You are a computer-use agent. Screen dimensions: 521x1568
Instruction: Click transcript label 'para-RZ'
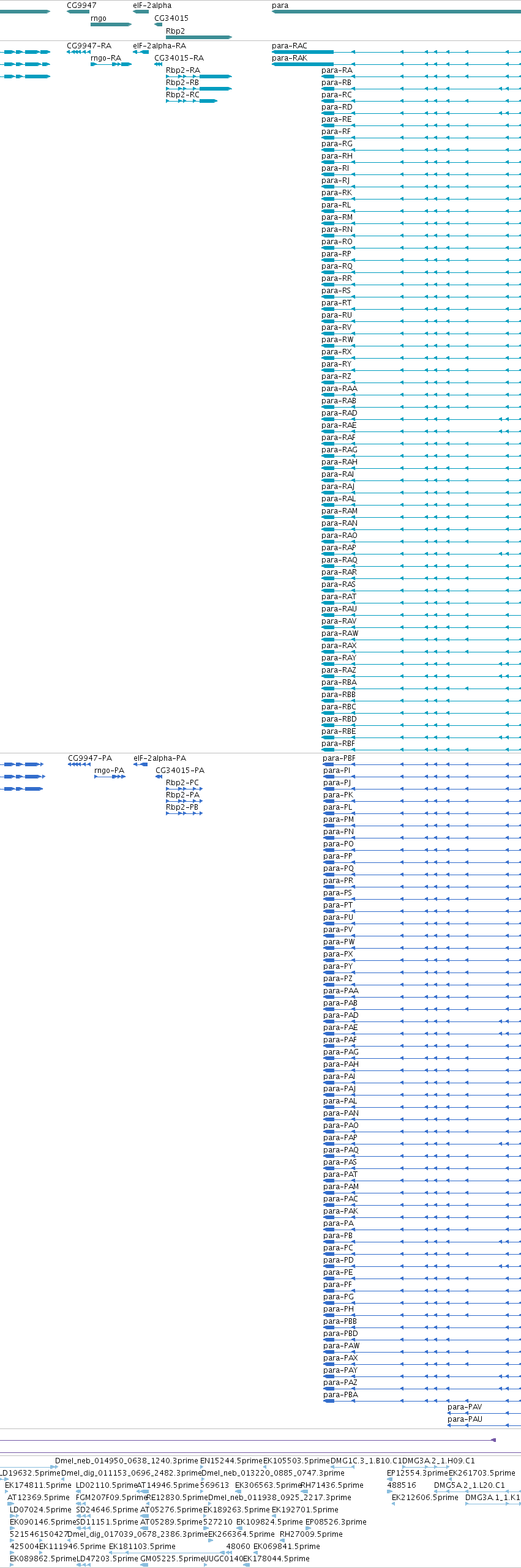337,376
